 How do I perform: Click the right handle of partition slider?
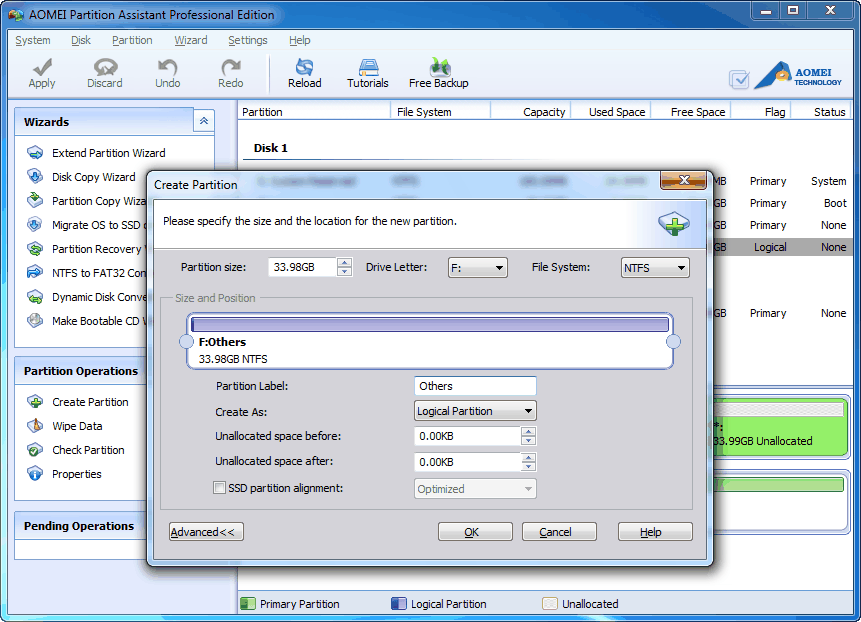click(x=673, y=341)
